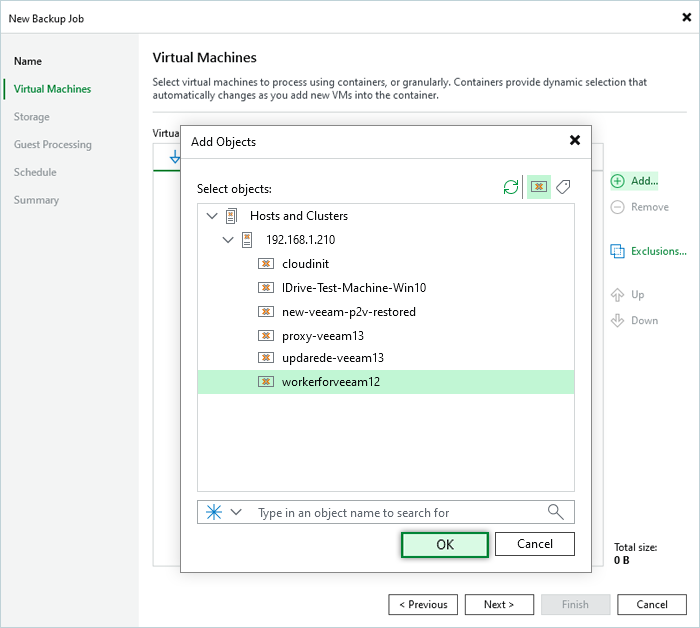Click the Hosts and Clusters icon
This screenshot has height=628, width=700.
coord(232,216)
